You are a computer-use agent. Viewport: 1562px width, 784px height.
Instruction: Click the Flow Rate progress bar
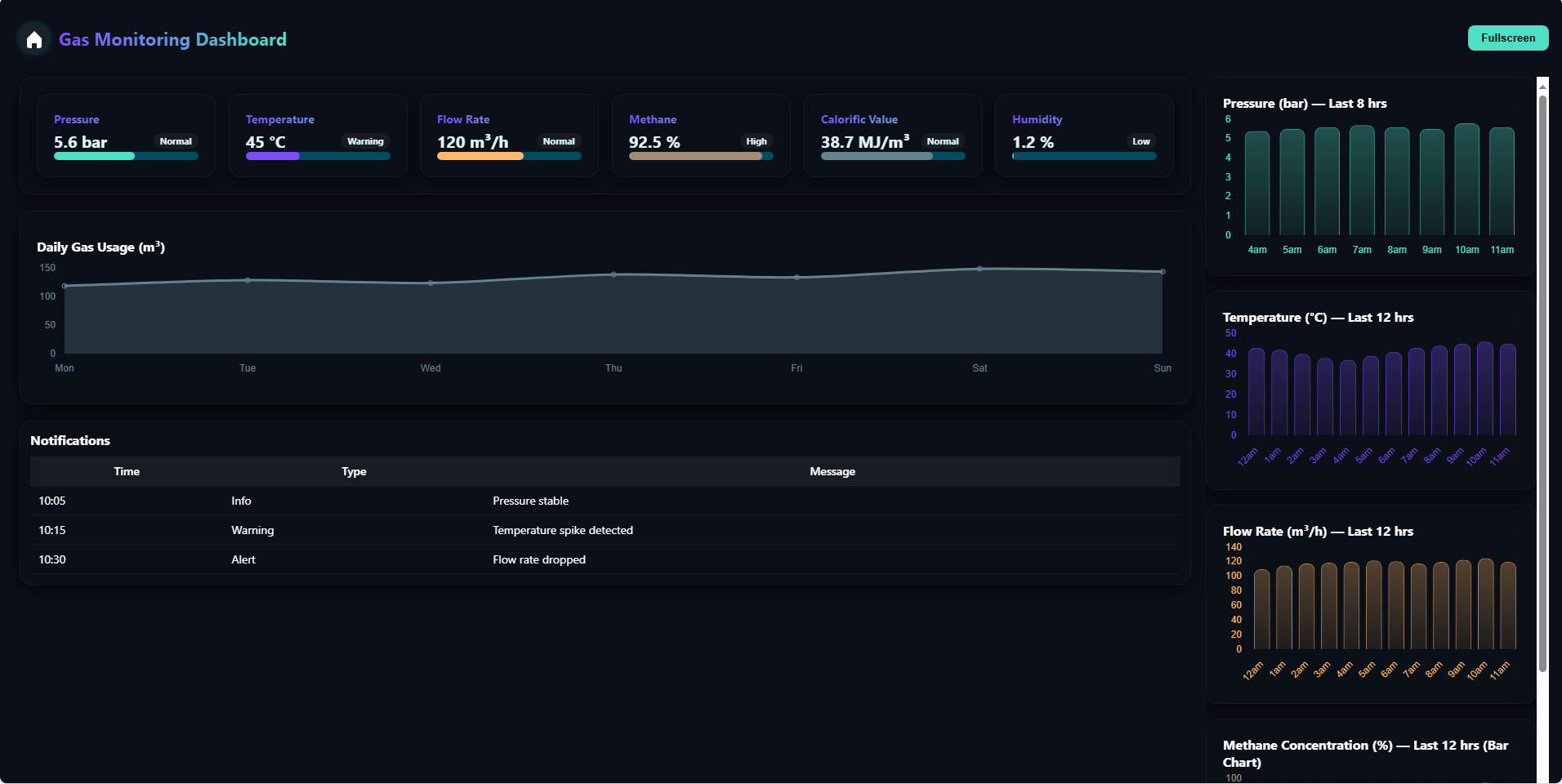(509, 156)
